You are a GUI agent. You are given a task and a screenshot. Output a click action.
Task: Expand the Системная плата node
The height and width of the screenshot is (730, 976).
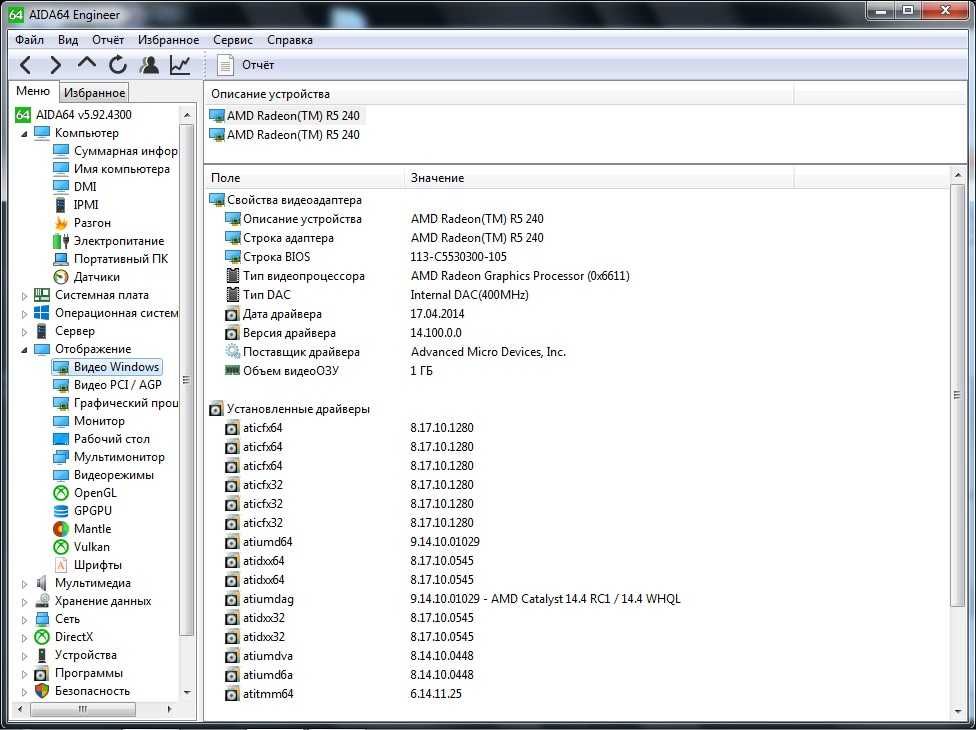click(x=24, y=296)
